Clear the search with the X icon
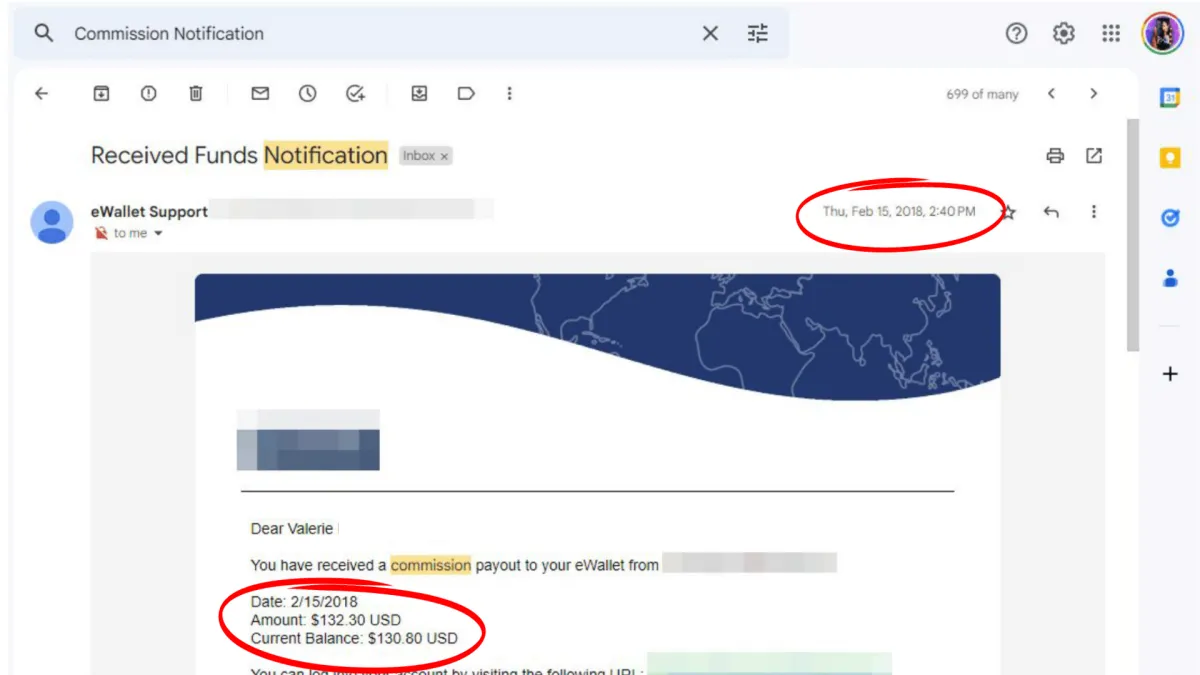 tap(710, 33)
